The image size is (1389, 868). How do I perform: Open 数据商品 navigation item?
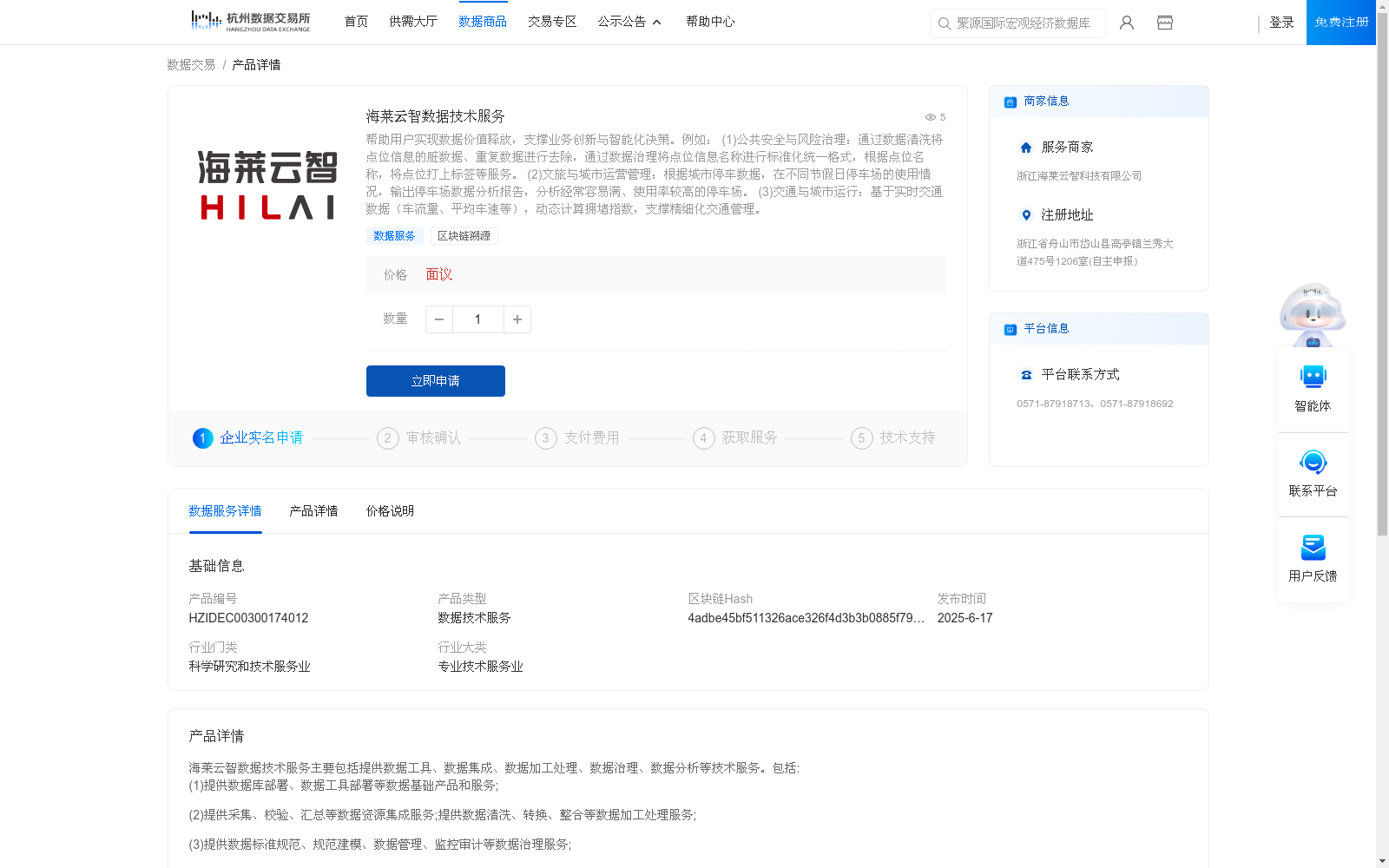tap(483, 22)
